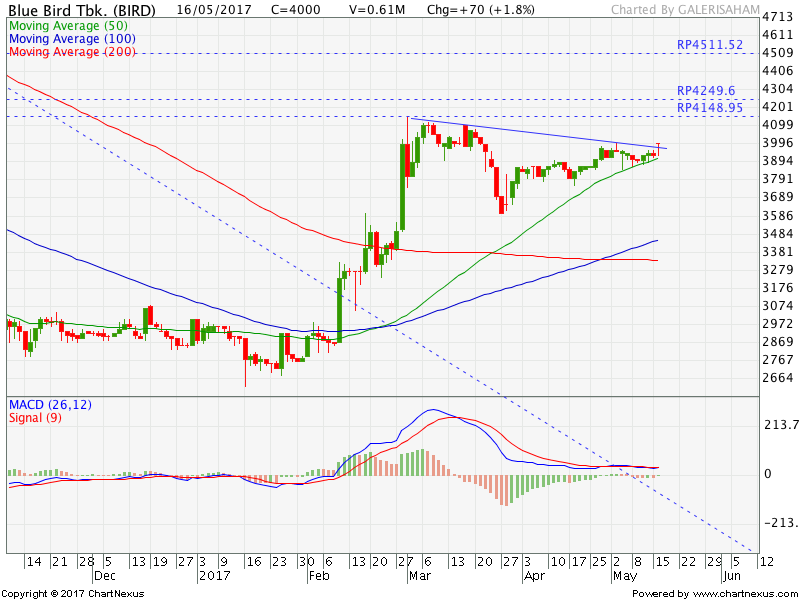Click the RP4148.95 price level label

click(x=710, y=107)
